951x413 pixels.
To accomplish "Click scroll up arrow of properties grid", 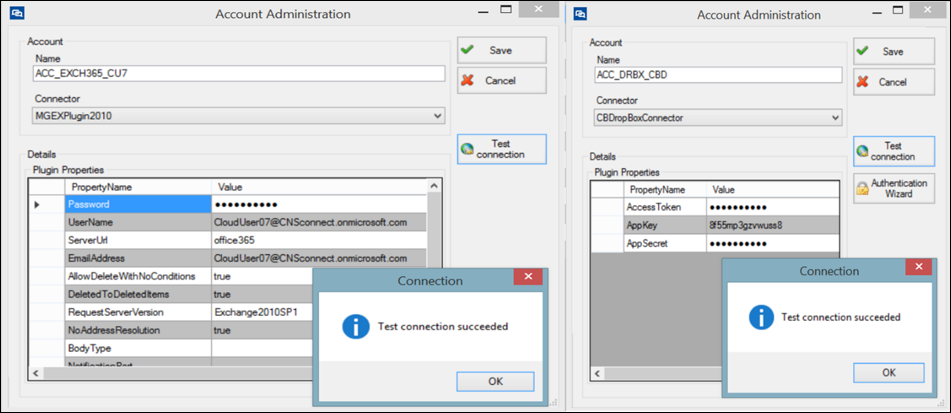I will (x=434, y=186).
